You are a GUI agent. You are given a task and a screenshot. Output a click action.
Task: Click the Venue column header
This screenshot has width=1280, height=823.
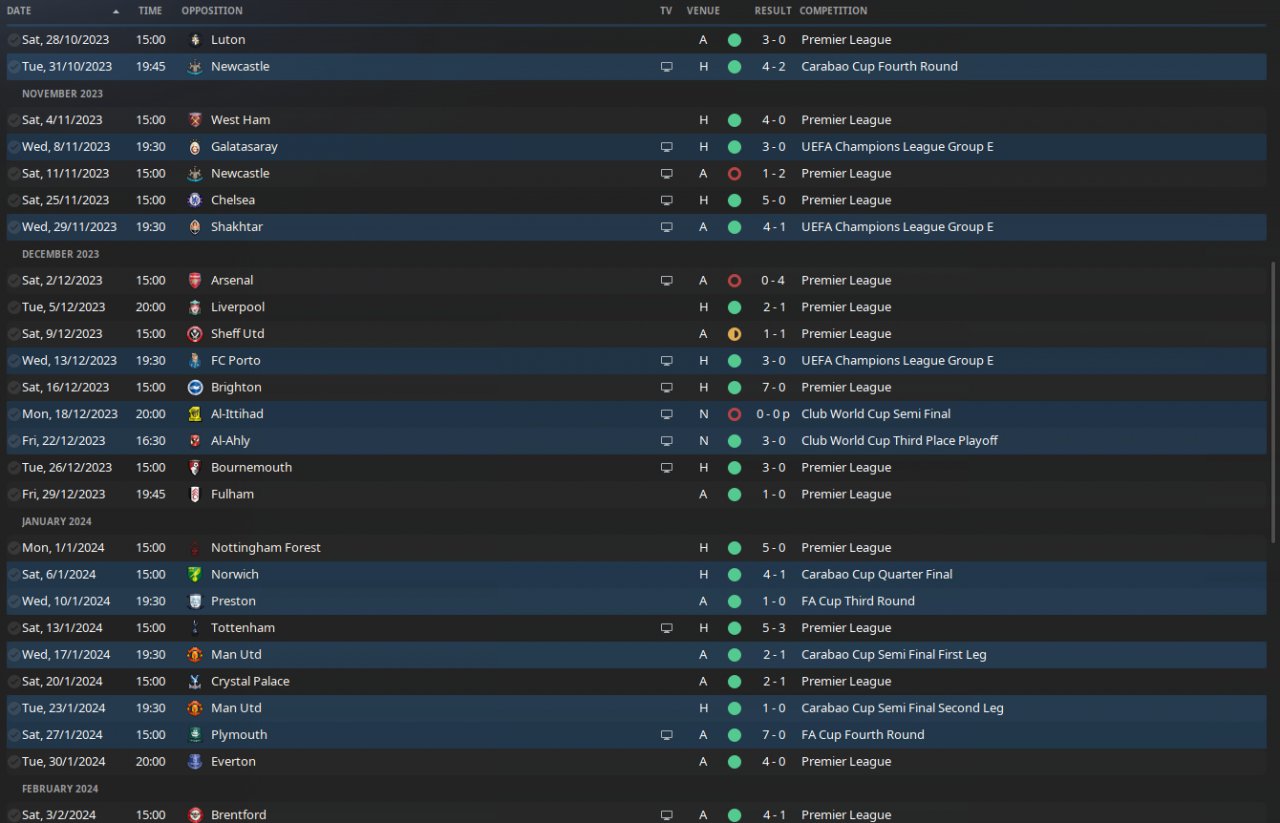[703, 11]
